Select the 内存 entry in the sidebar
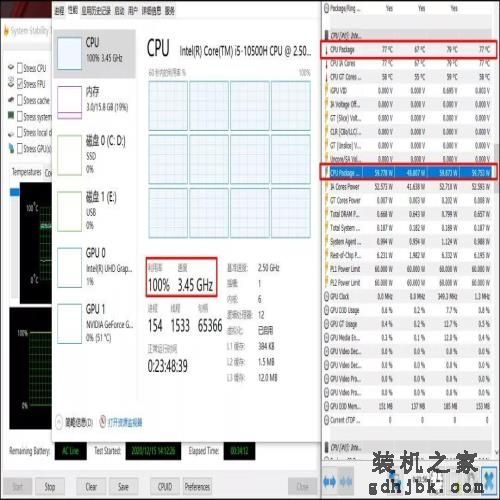The image size is (500, 500). (95, 102)
